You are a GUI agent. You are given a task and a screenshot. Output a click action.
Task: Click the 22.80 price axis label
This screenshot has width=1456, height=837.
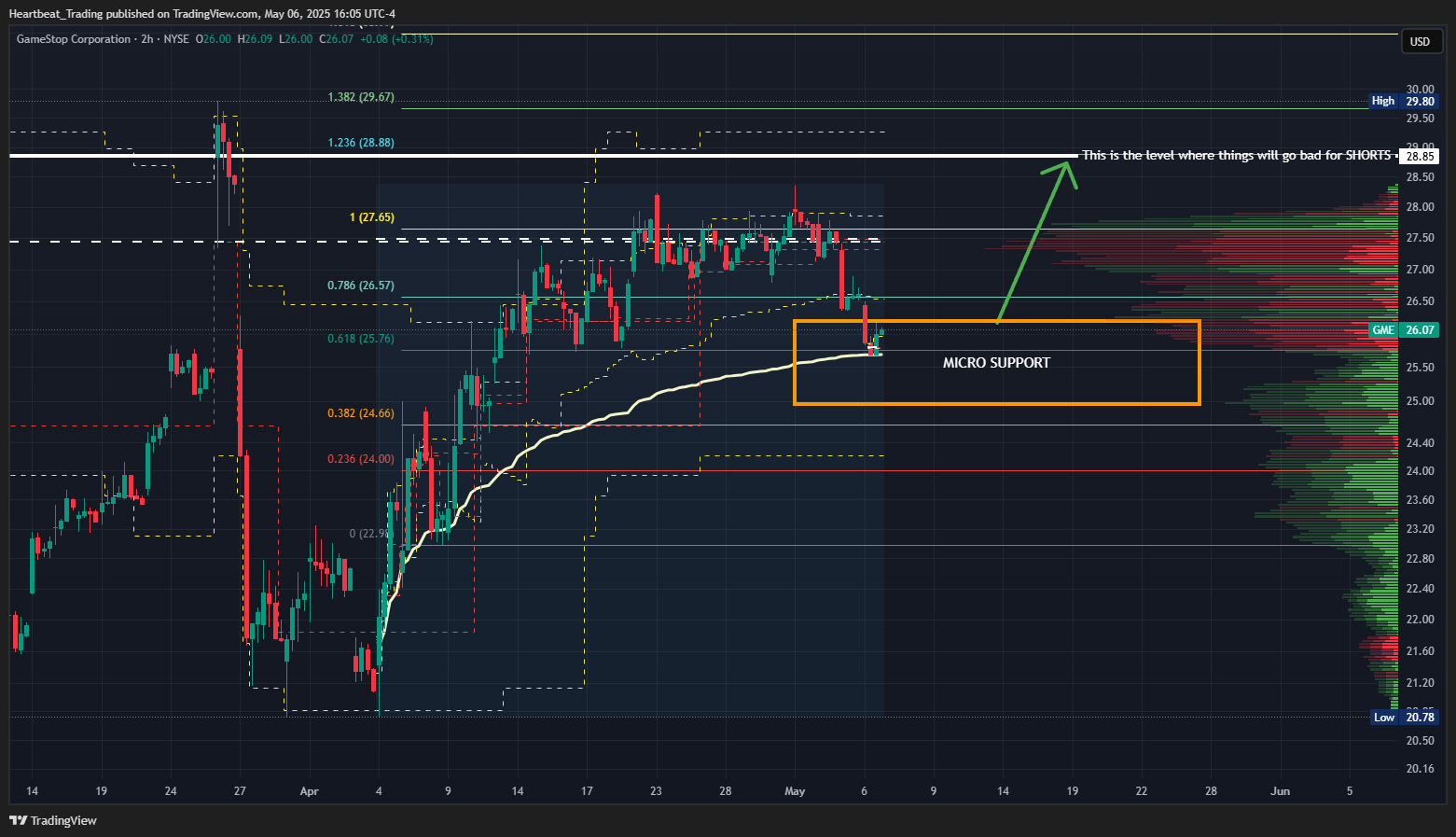[x=1420, y=559]
